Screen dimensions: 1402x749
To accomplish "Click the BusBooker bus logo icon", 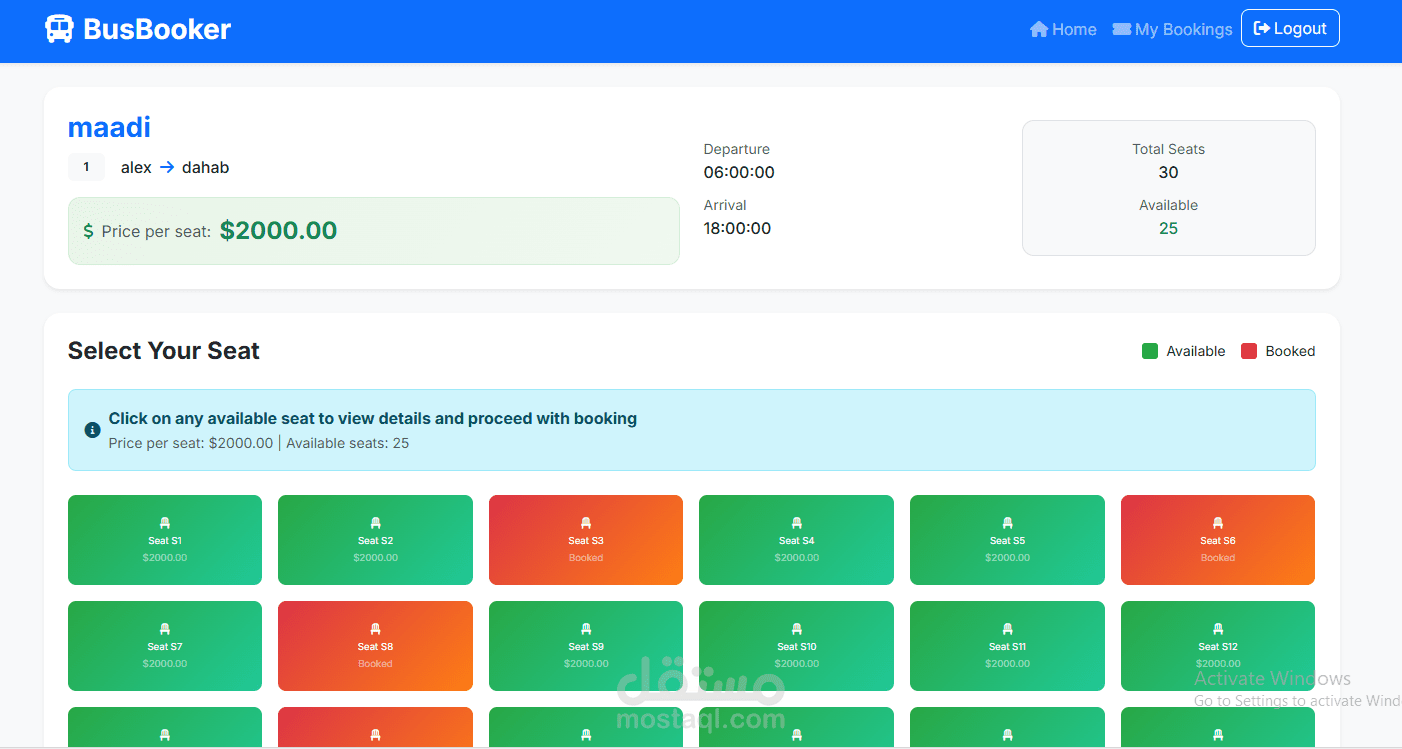I will click(x=59, y=29).
